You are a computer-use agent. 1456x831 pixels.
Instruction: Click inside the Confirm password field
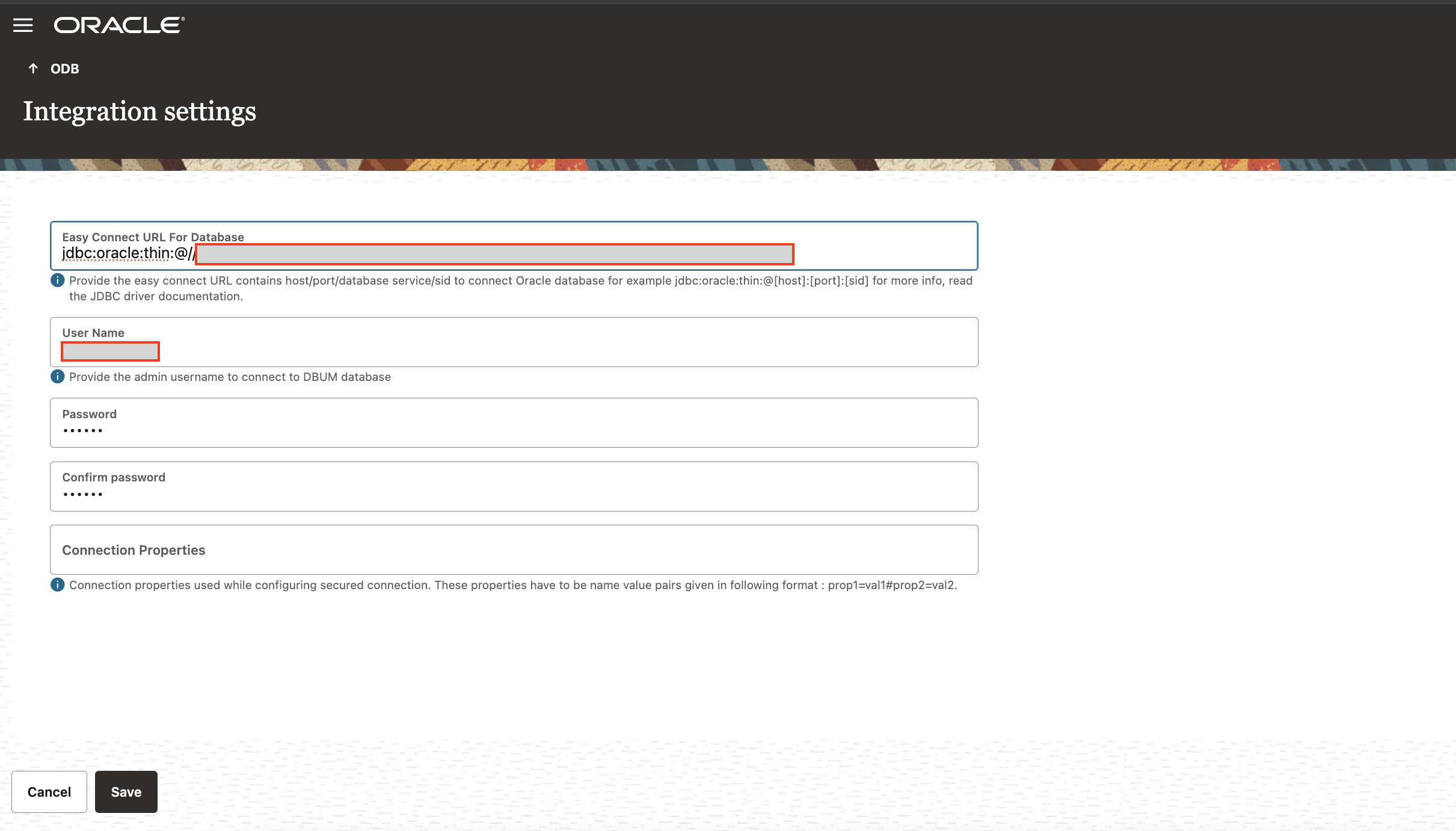(x=241, y=493)
